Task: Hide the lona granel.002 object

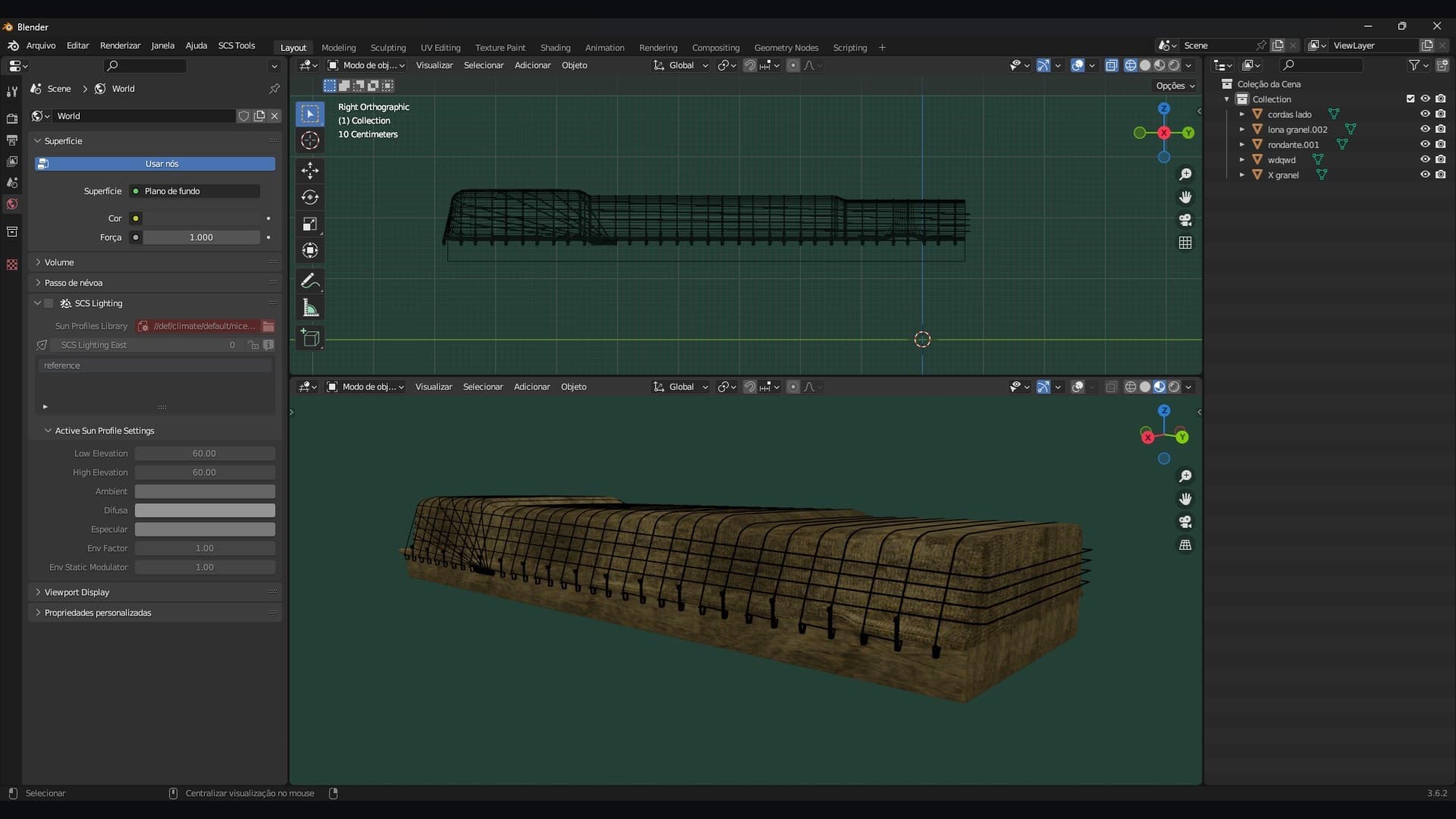Action: point(1425,129)
